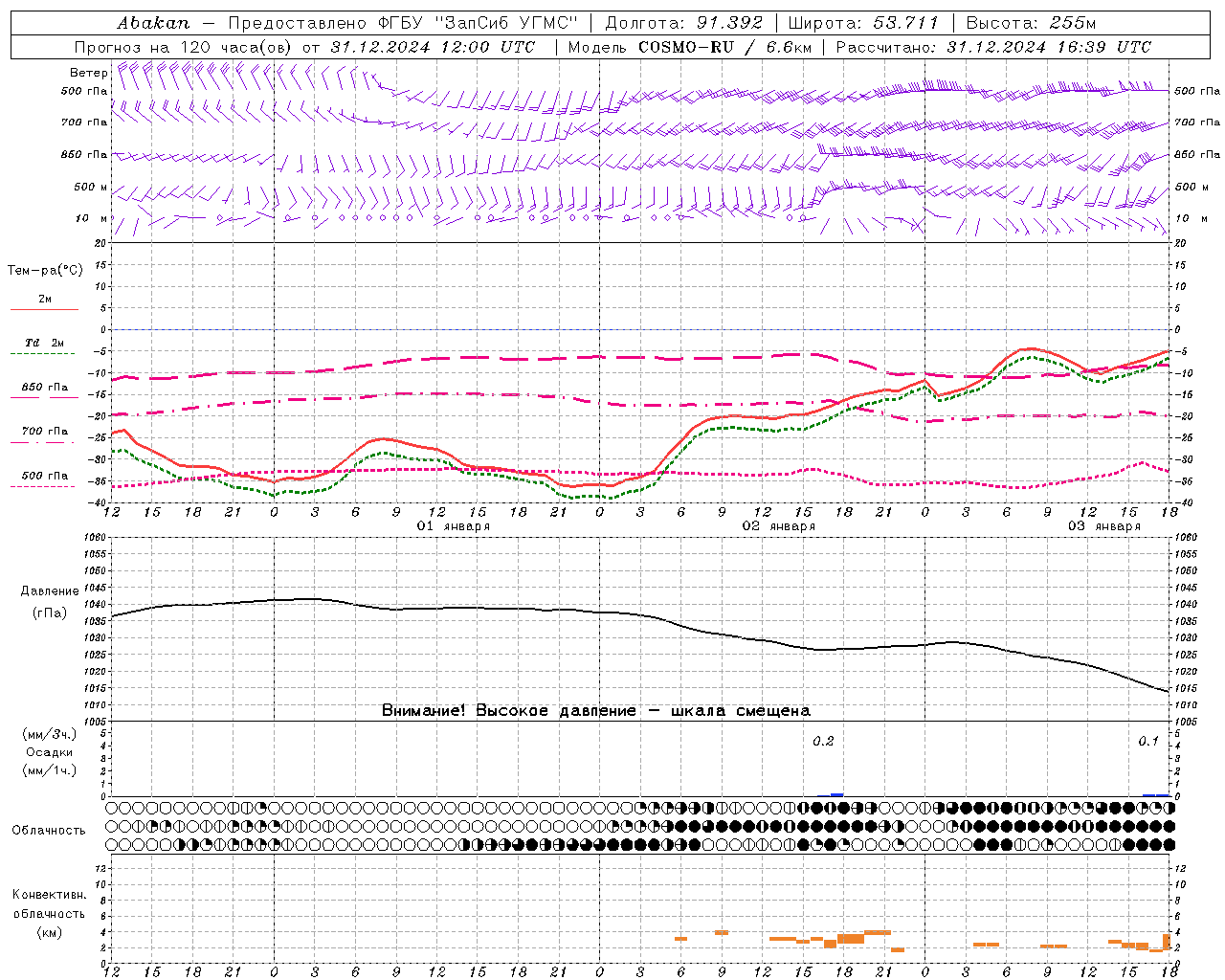Click the Abakan station title

pos(153,22)
